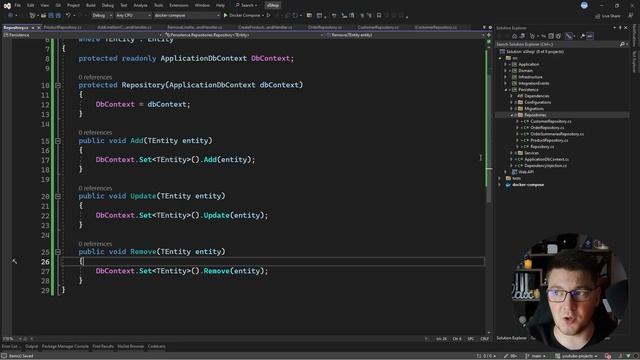Click the Docker Compose run button label
640x360 pixels.
244,16
